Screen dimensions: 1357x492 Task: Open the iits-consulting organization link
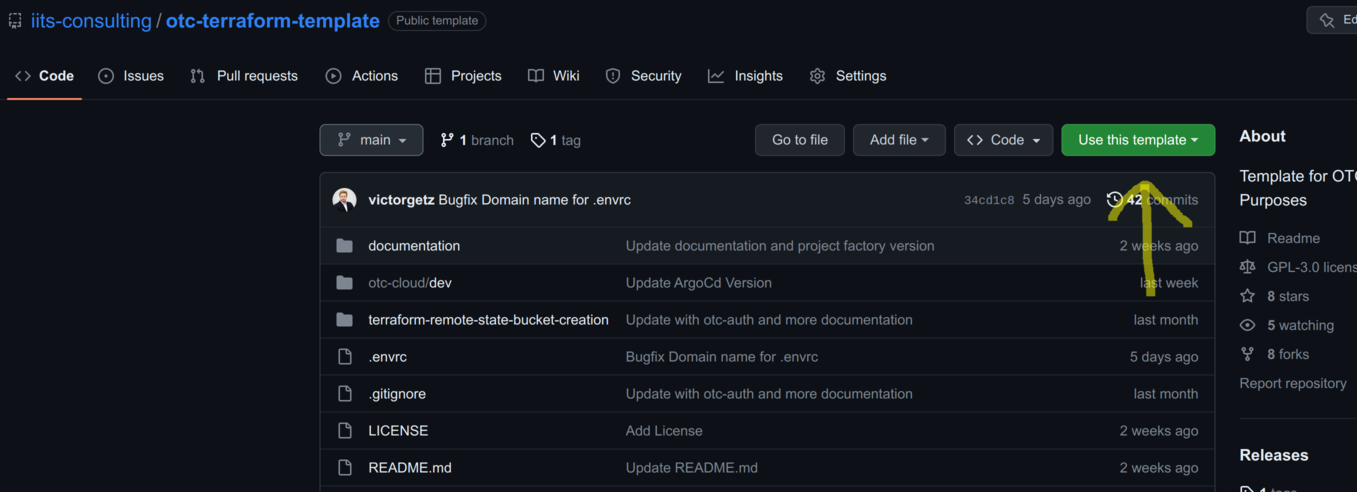(x=91, y=21)
